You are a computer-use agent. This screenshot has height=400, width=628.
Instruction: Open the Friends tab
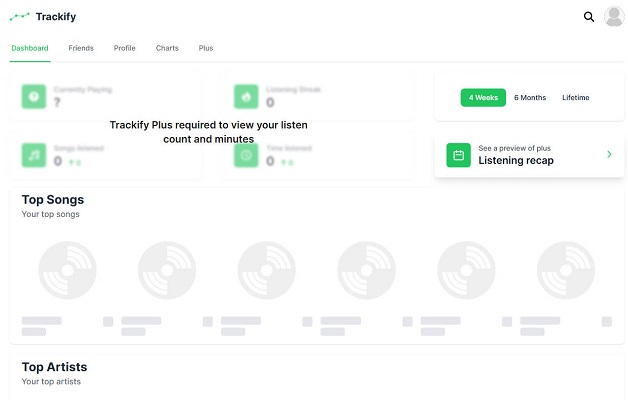pyautogui.click(x=81, y=48)
